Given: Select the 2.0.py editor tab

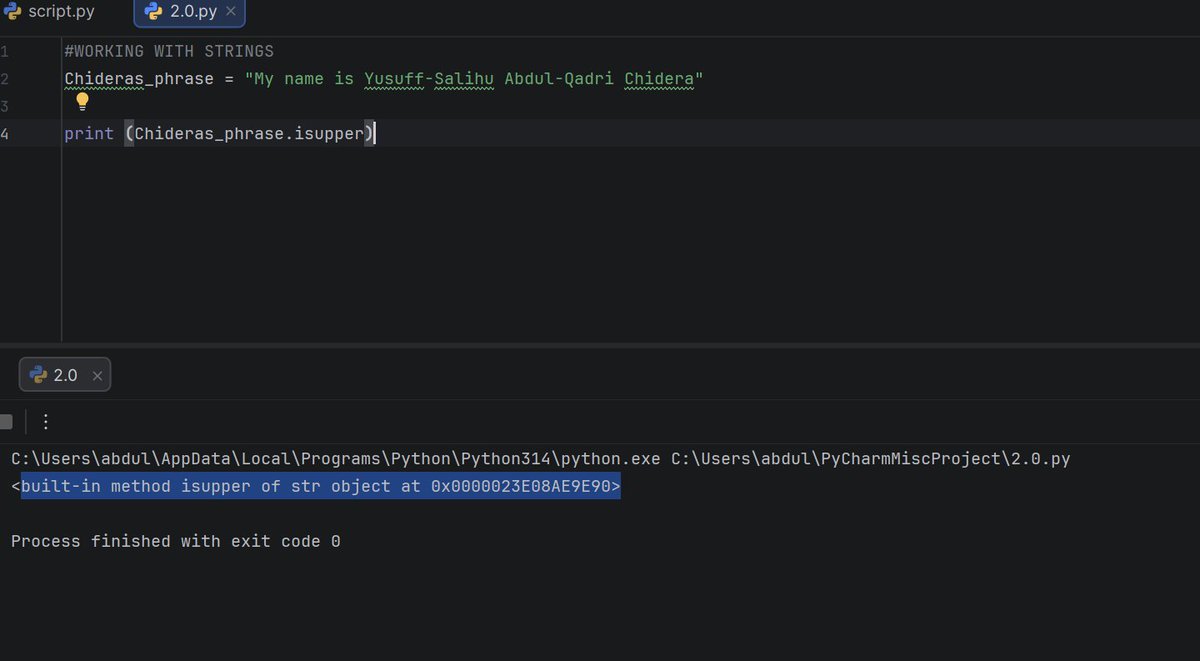Looking at the screenshot, I should (188, 12).
